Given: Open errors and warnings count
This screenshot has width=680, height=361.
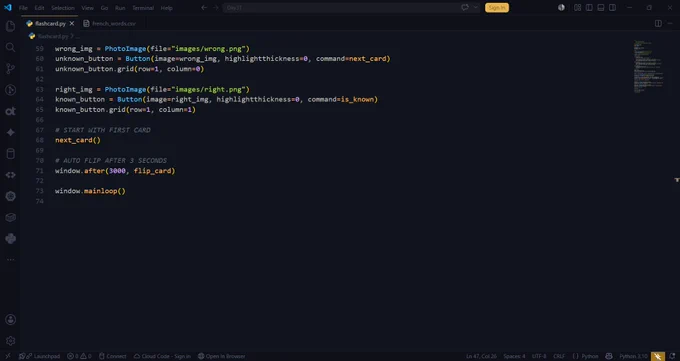Looking at the screenshot, I should point(79,356).
